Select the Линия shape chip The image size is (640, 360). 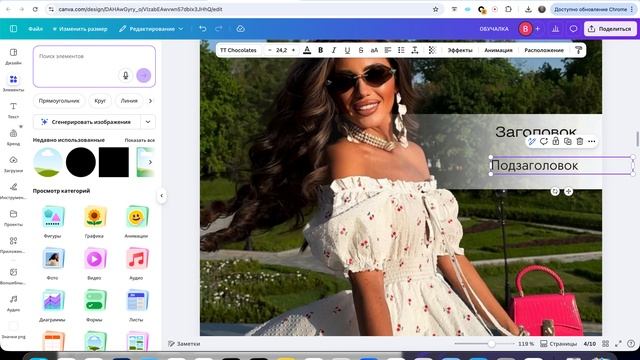point(129,101)
